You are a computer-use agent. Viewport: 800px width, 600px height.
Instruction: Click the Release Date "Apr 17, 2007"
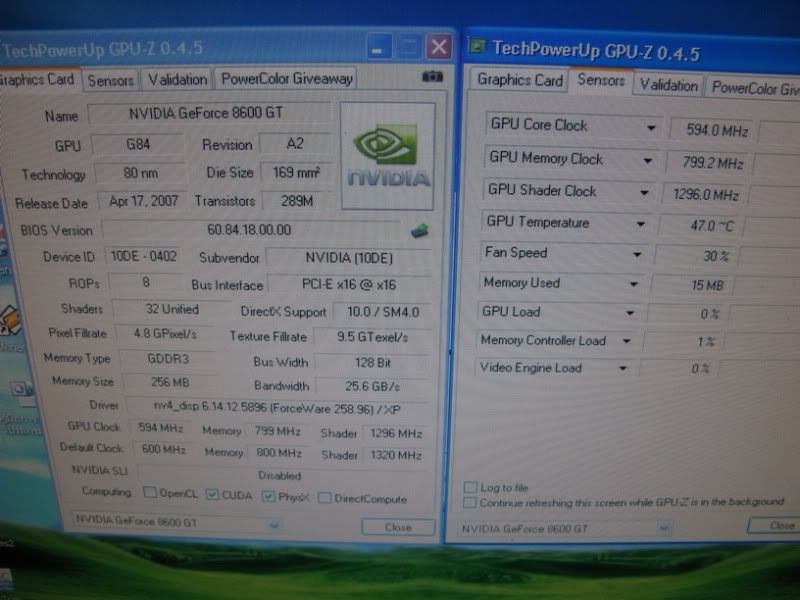(x=143, y=201)
